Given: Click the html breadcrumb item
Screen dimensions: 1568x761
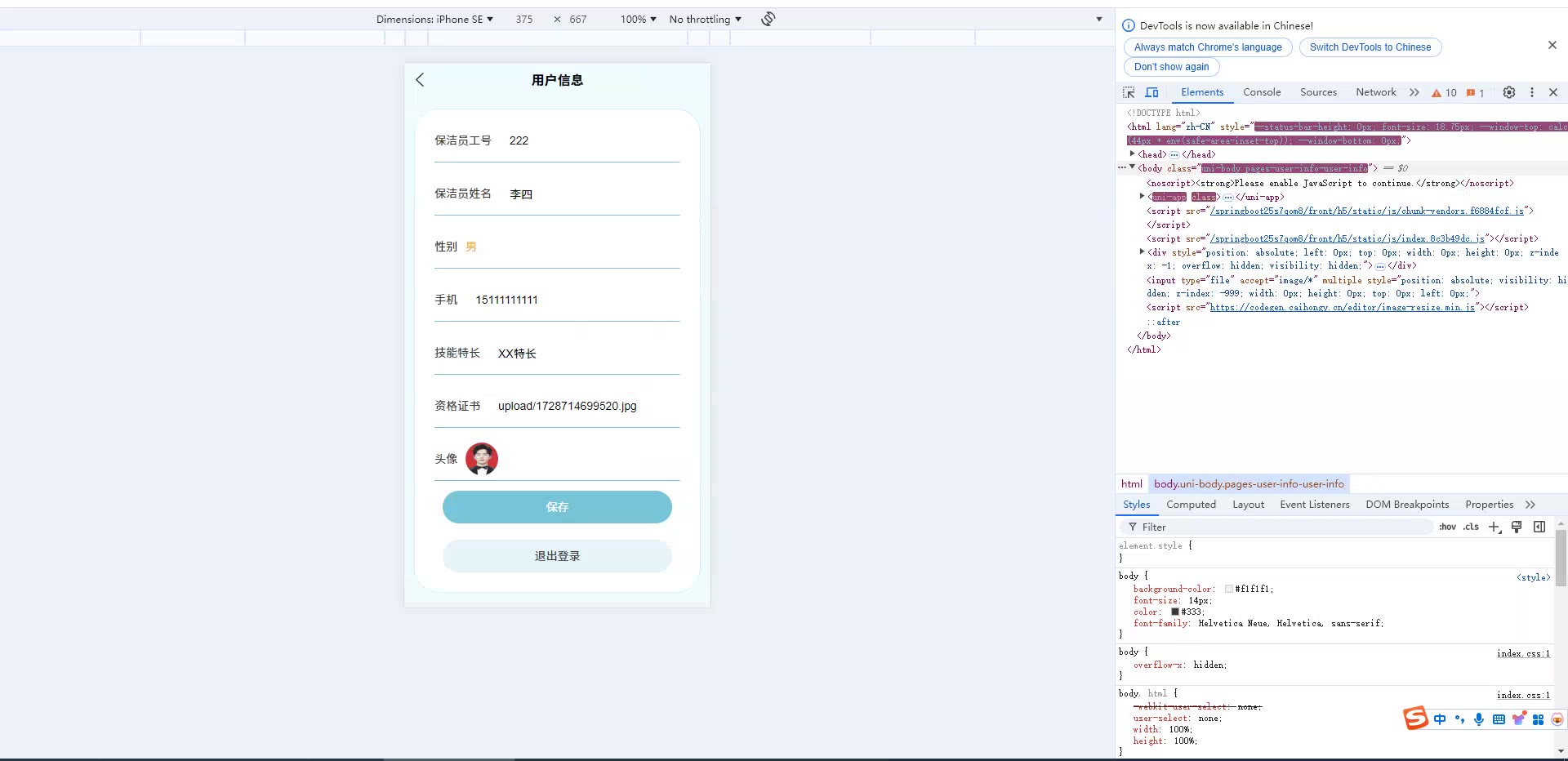Looking at the screenshot, I should [1132, 483].
